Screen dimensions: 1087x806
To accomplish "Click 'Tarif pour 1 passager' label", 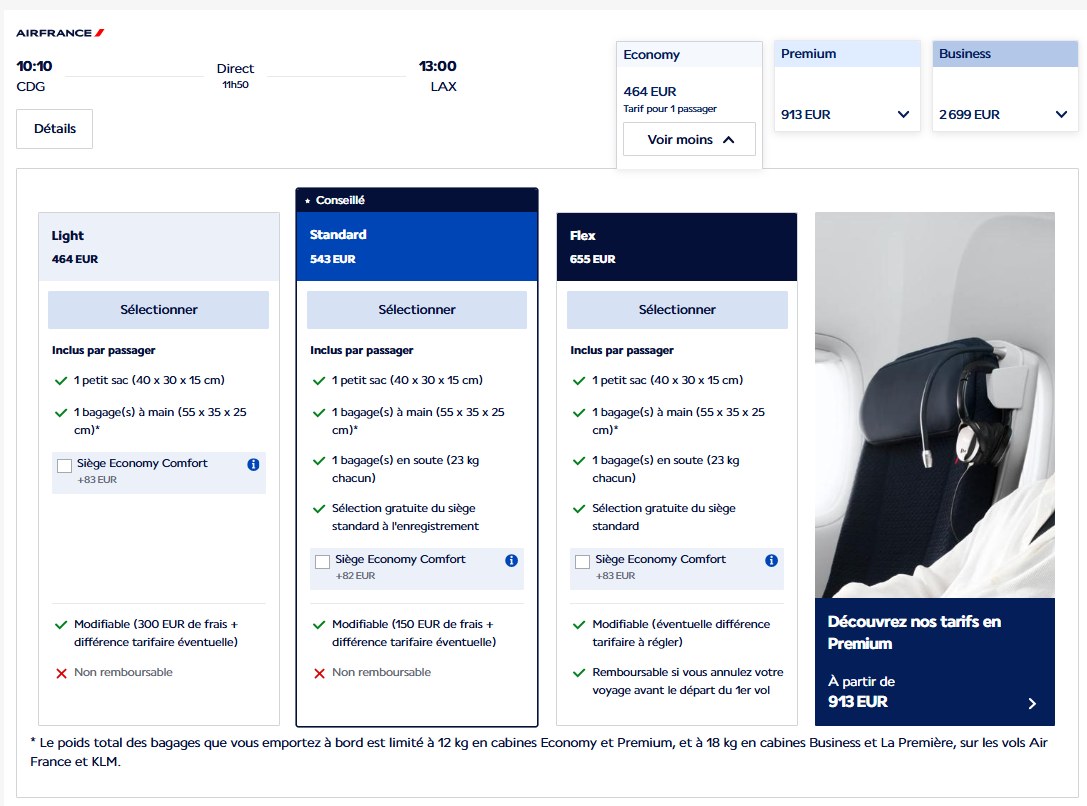I will [x=670, y=109].
